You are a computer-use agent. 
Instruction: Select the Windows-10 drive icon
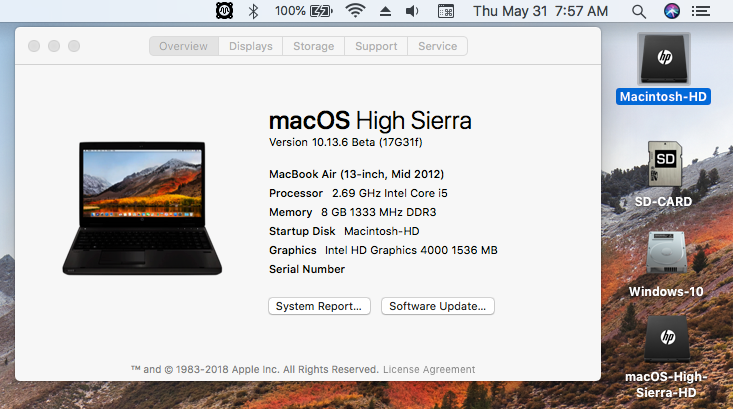tap(666, 253)
